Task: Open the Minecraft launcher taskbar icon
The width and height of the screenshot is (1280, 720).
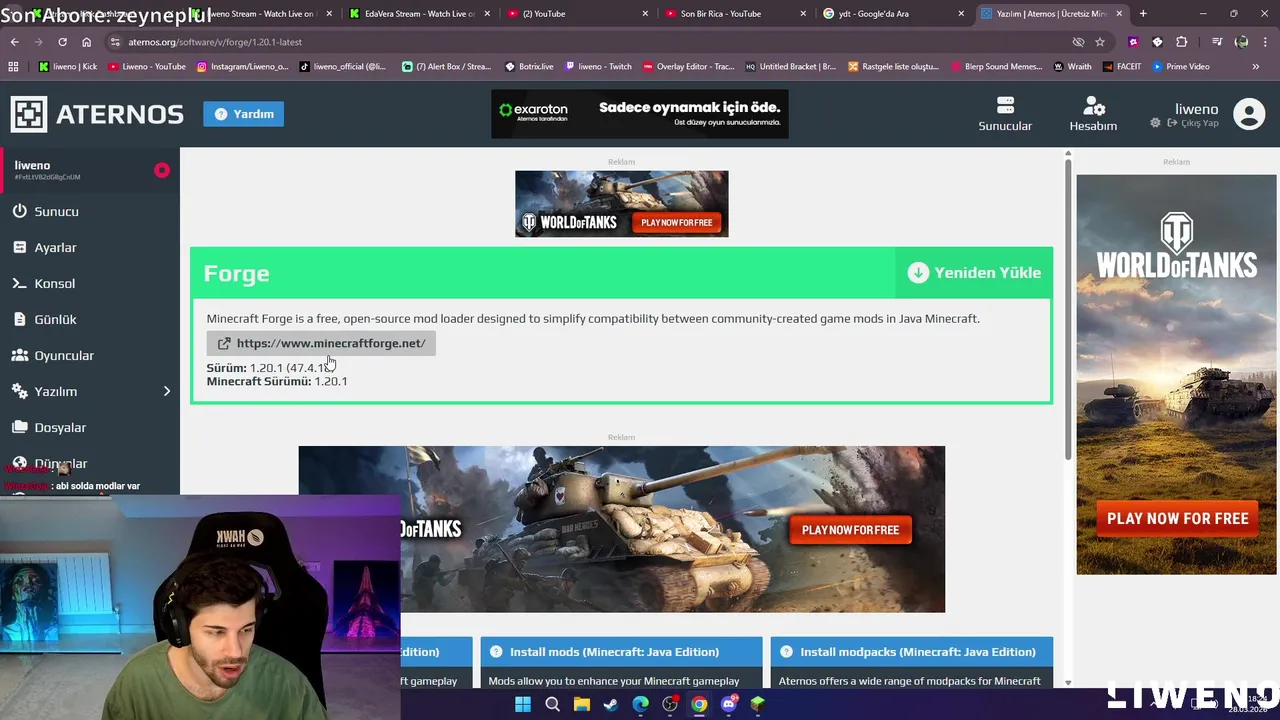Action: click(x=758, y=704)
